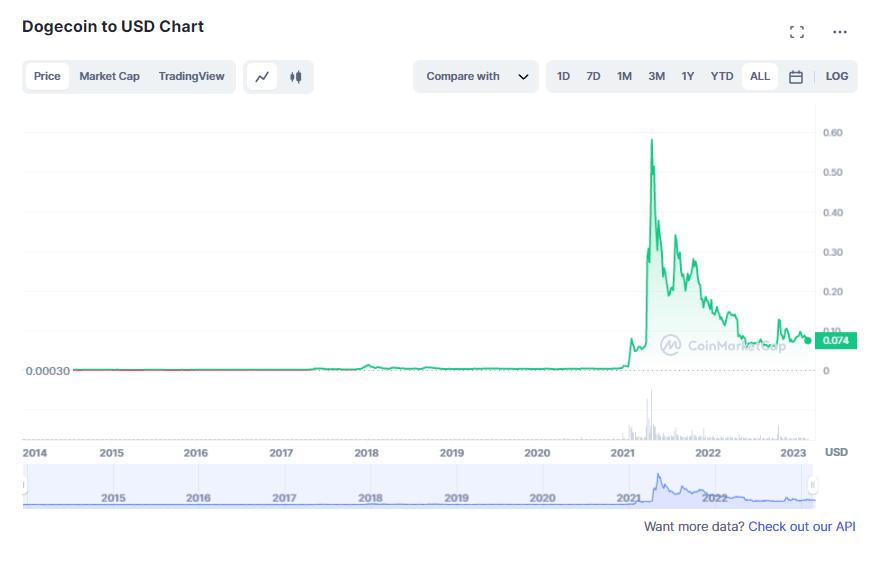Image resolution: width=884 pixels, height=562 pixels.
Task: Click the current price 0.074 label
Action: click(x=836, y=341)
